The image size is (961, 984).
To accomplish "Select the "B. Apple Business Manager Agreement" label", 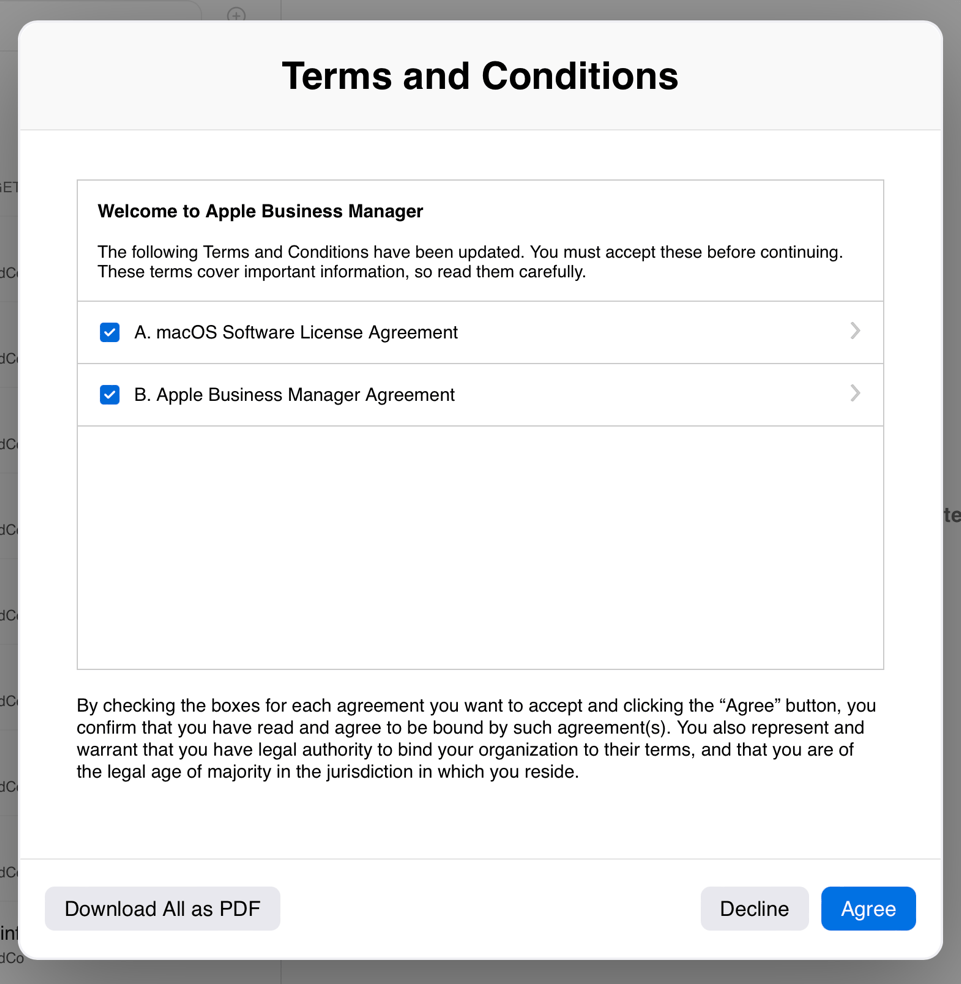I will (294, 395).
